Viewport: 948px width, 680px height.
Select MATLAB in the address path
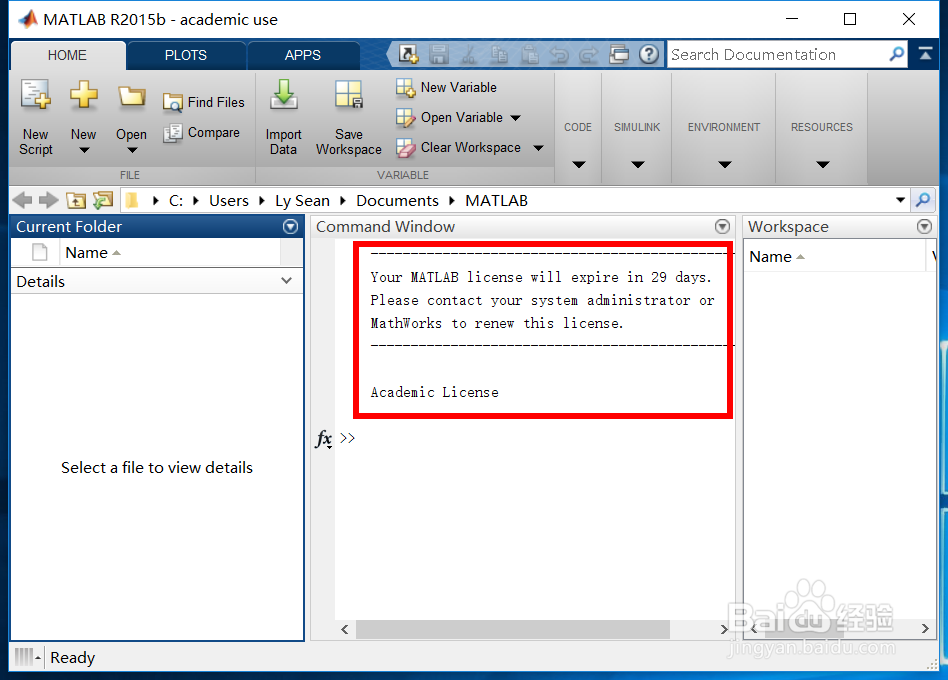pos(496,201)
